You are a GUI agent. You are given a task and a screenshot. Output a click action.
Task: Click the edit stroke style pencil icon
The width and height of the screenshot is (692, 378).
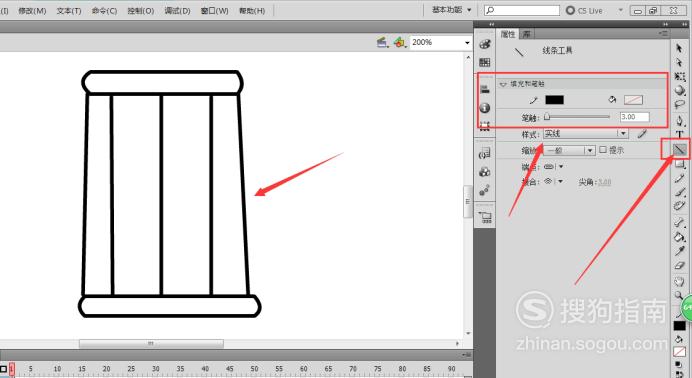tap(642, 133)
